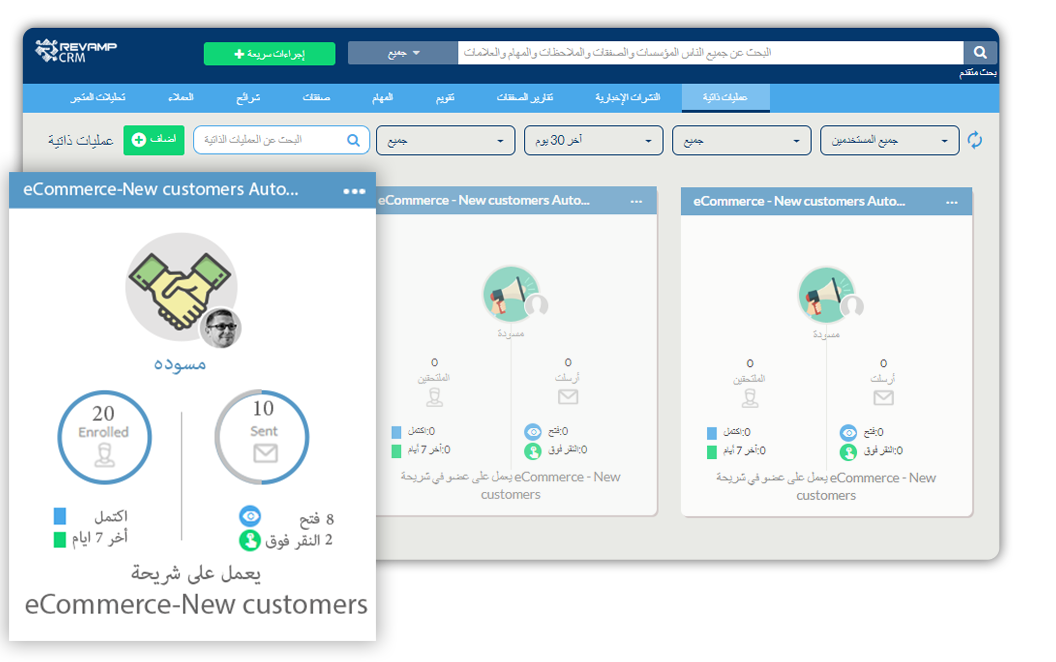Click the middle card title eCommerce - New customers Auto...
The width and height of the screenshot is (1056, 662).
pyautogui.click(x=484, y=201)
